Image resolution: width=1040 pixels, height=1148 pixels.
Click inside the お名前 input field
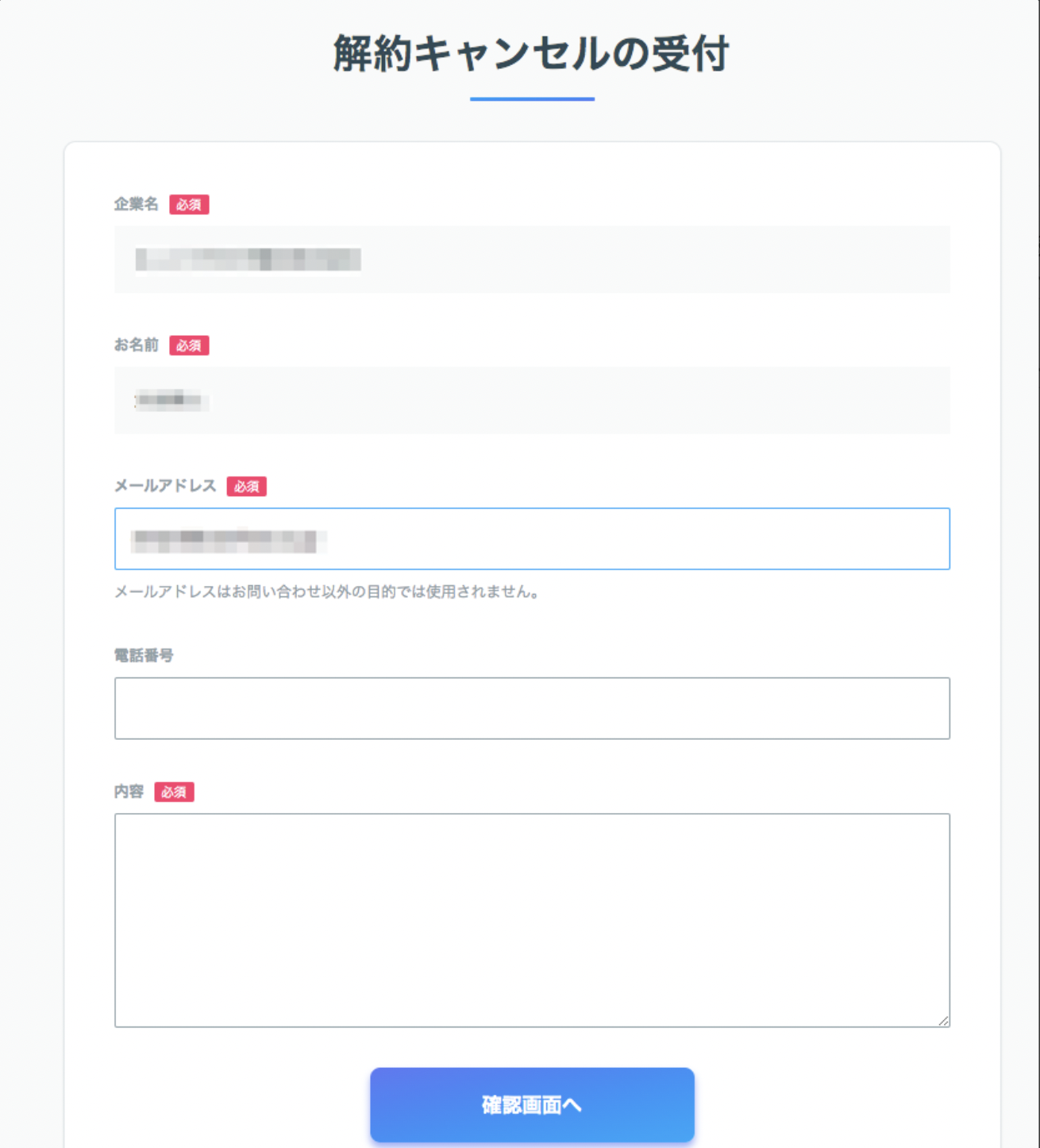click(532, 399)
